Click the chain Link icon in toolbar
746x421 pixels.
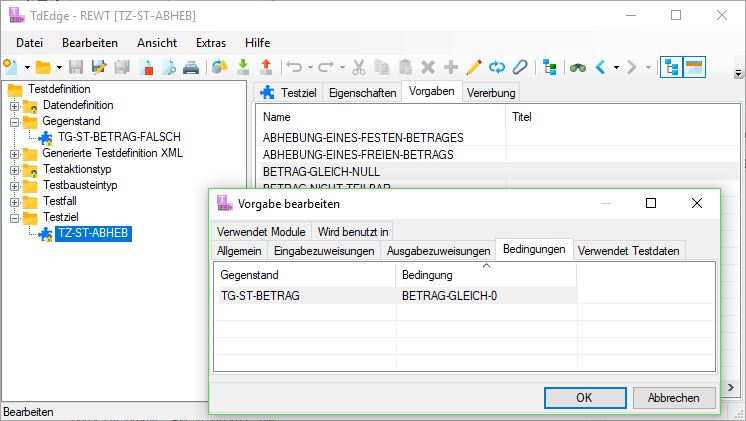[x=519, y=68]
